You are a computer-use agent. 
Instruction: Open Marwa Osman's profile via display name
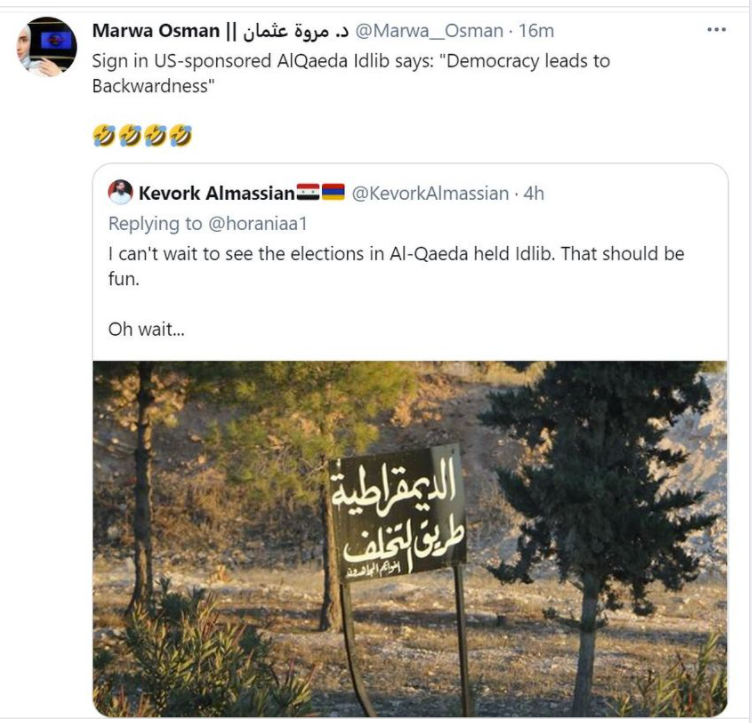154,31
